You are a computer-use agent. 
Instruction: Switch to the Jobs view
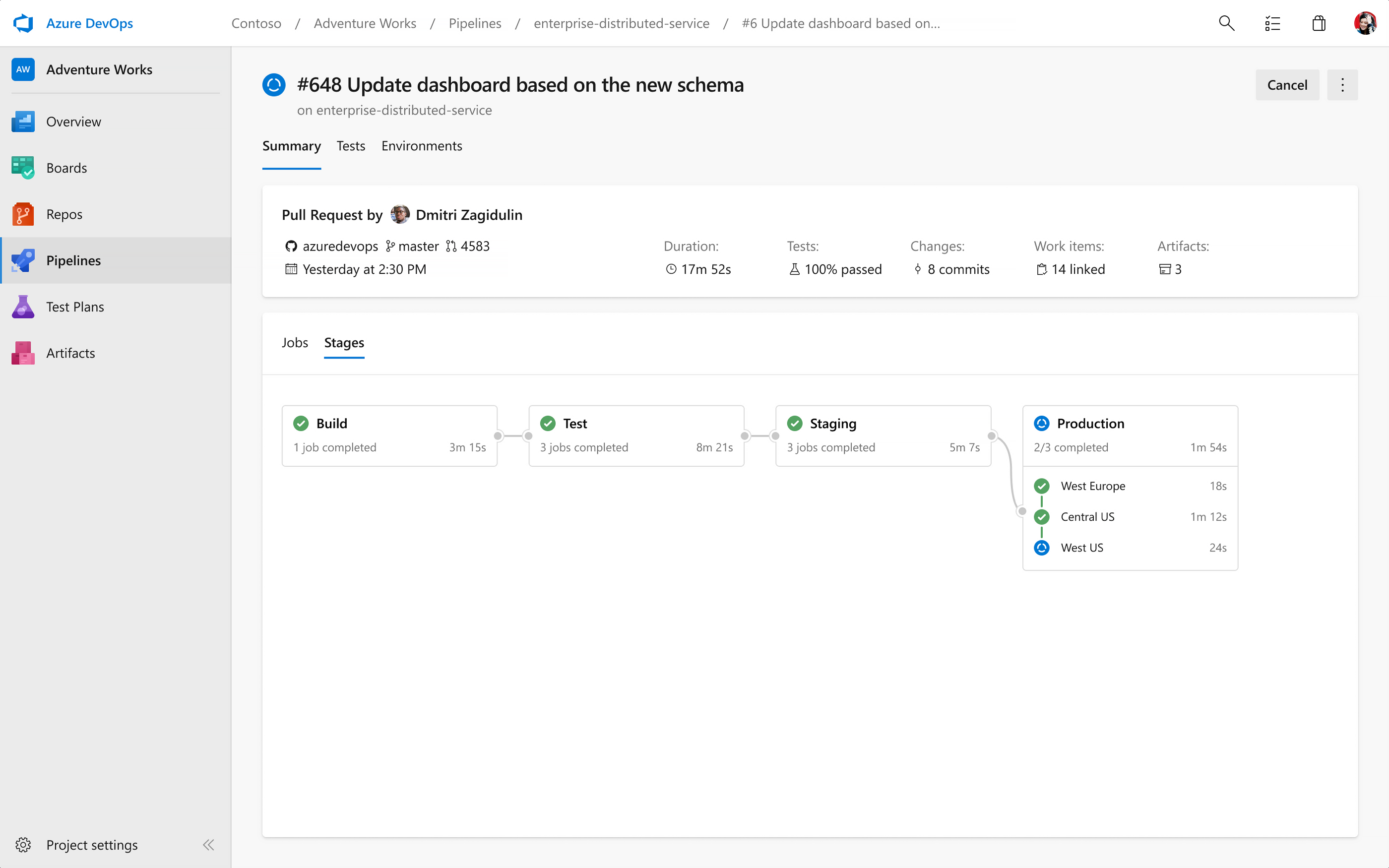pos(295,342)
